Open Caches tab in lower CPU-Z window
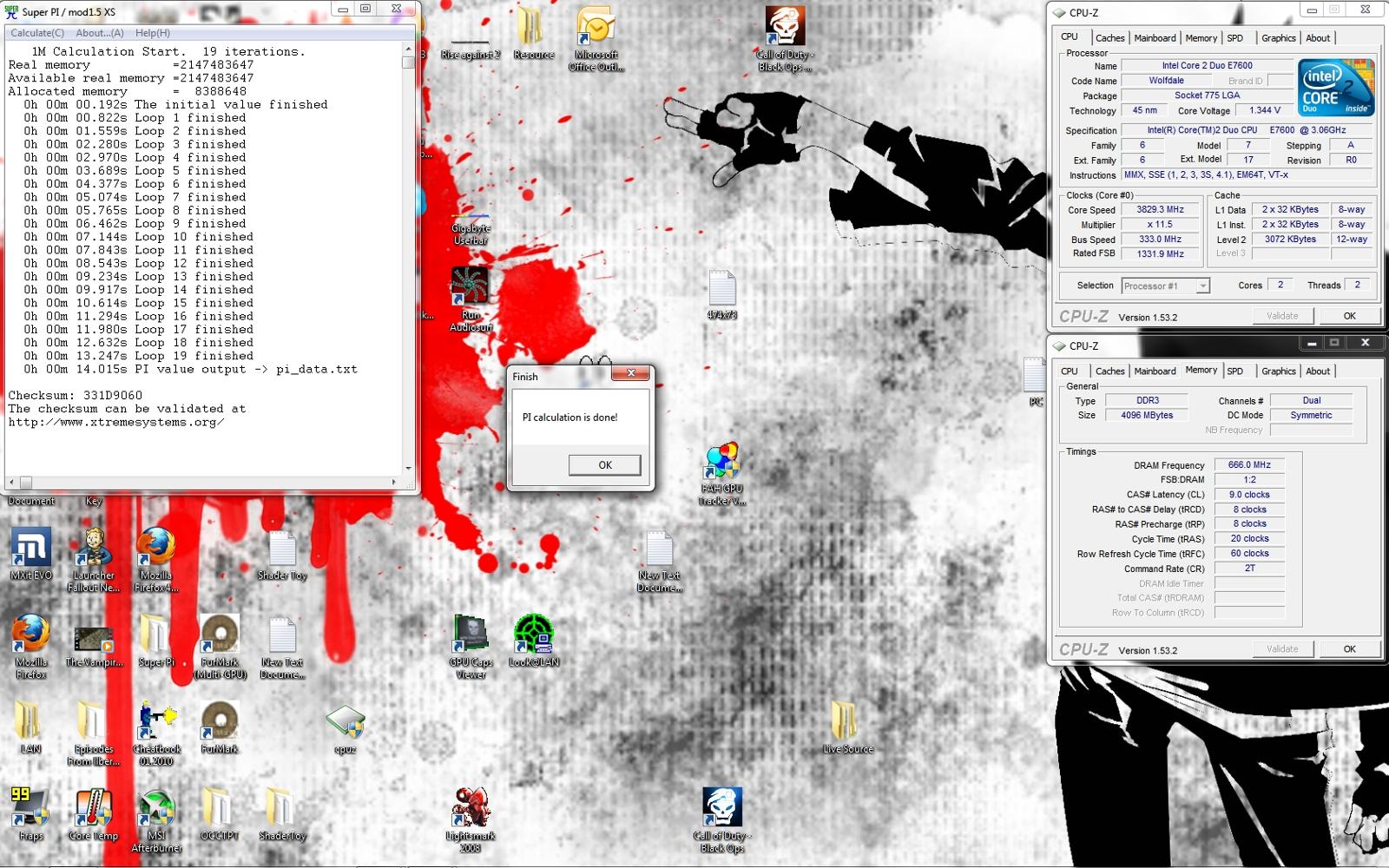The height and width of the screenshot is (868, 1389). point(1109,372)
